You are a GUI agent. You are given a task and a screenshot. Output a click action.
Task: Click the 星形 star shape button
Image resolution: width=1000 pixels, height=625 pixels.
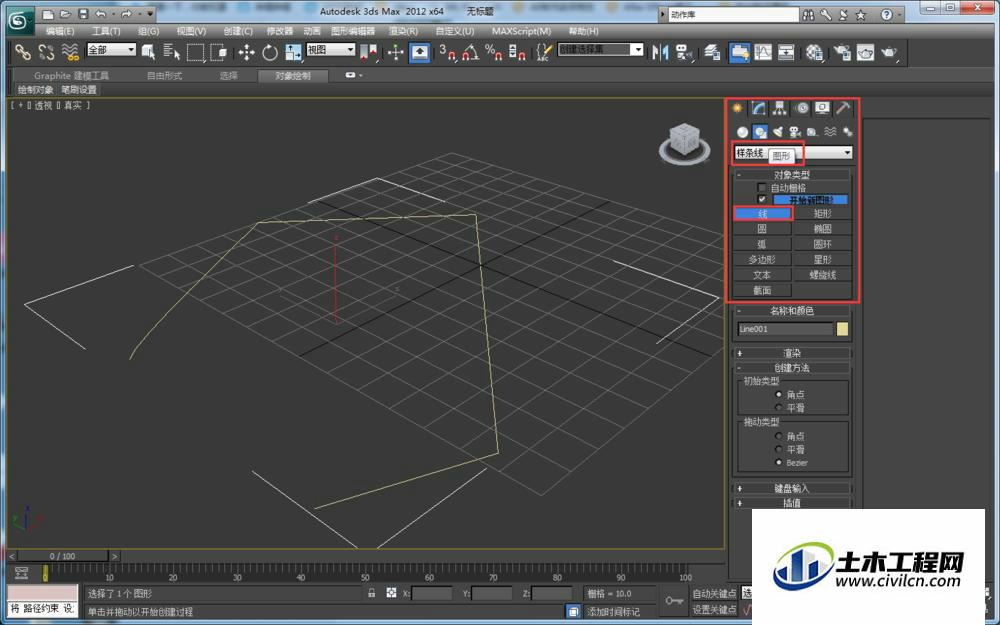tap(823, 260)
